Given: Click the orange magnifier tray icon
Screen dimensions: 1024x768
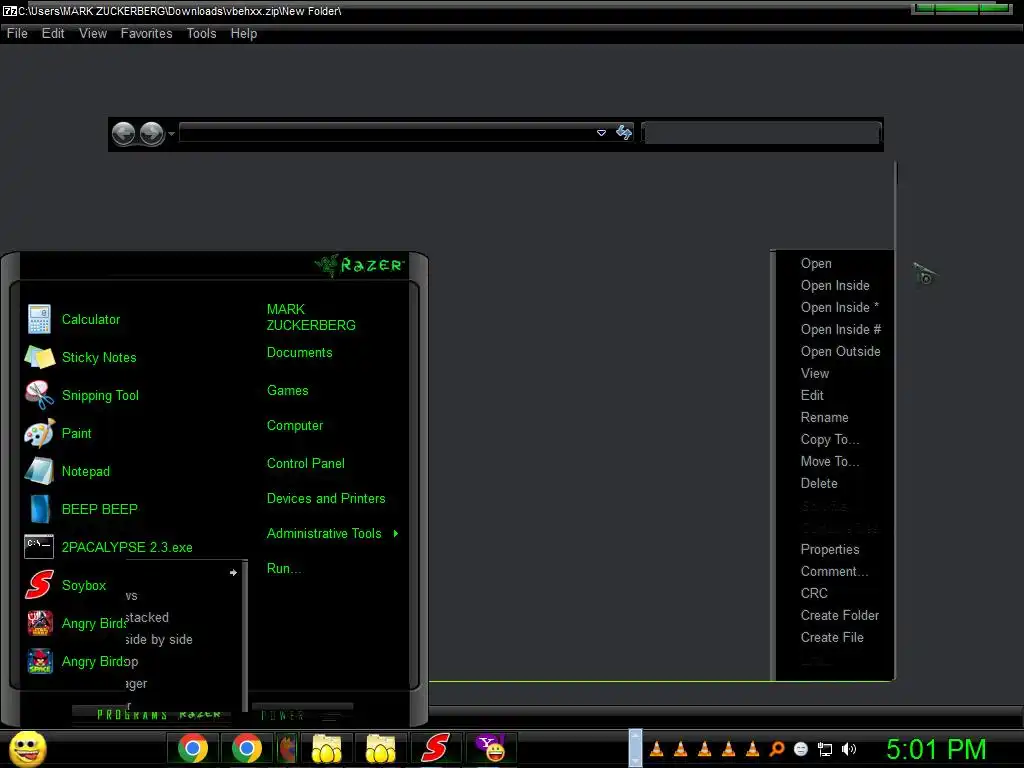Looking at the screenshot, I should pos(776,749).
